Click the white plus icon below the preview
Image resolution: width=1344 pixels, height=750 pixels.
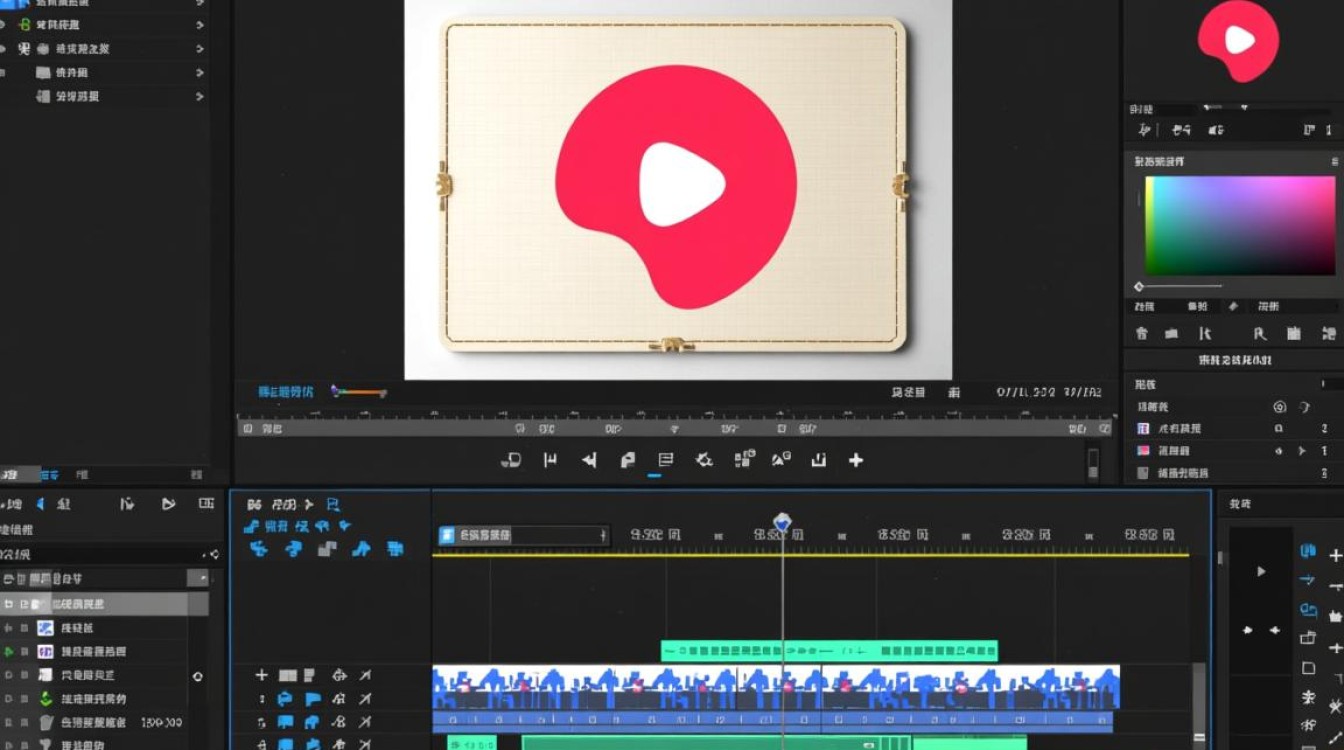pos(856,460)
